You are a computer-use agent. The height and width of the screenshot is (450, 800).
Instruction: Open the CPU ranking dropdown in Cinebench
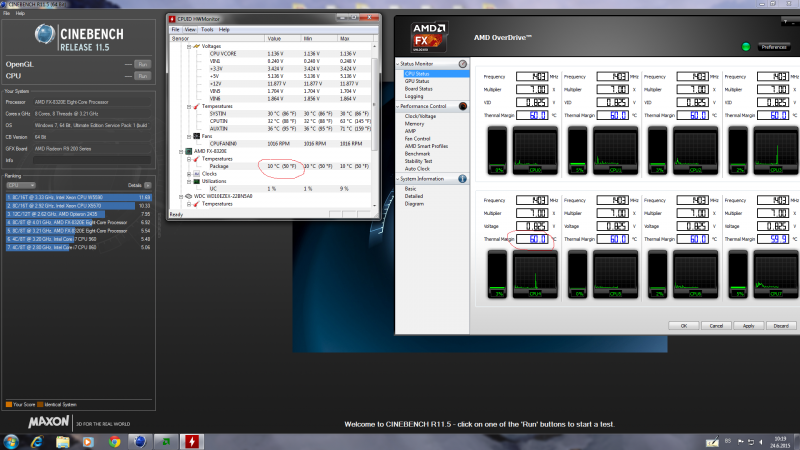point(21,185)
